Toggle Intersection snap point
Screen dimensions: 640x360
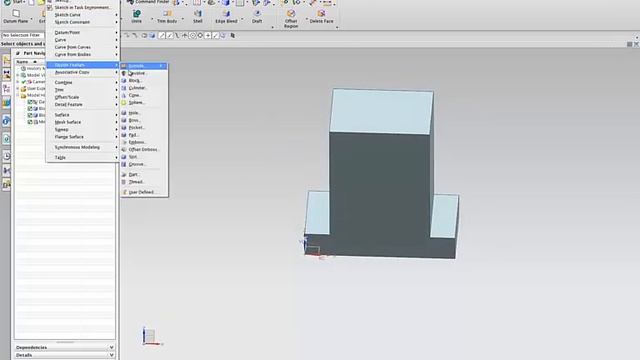(x=185, y=36)
